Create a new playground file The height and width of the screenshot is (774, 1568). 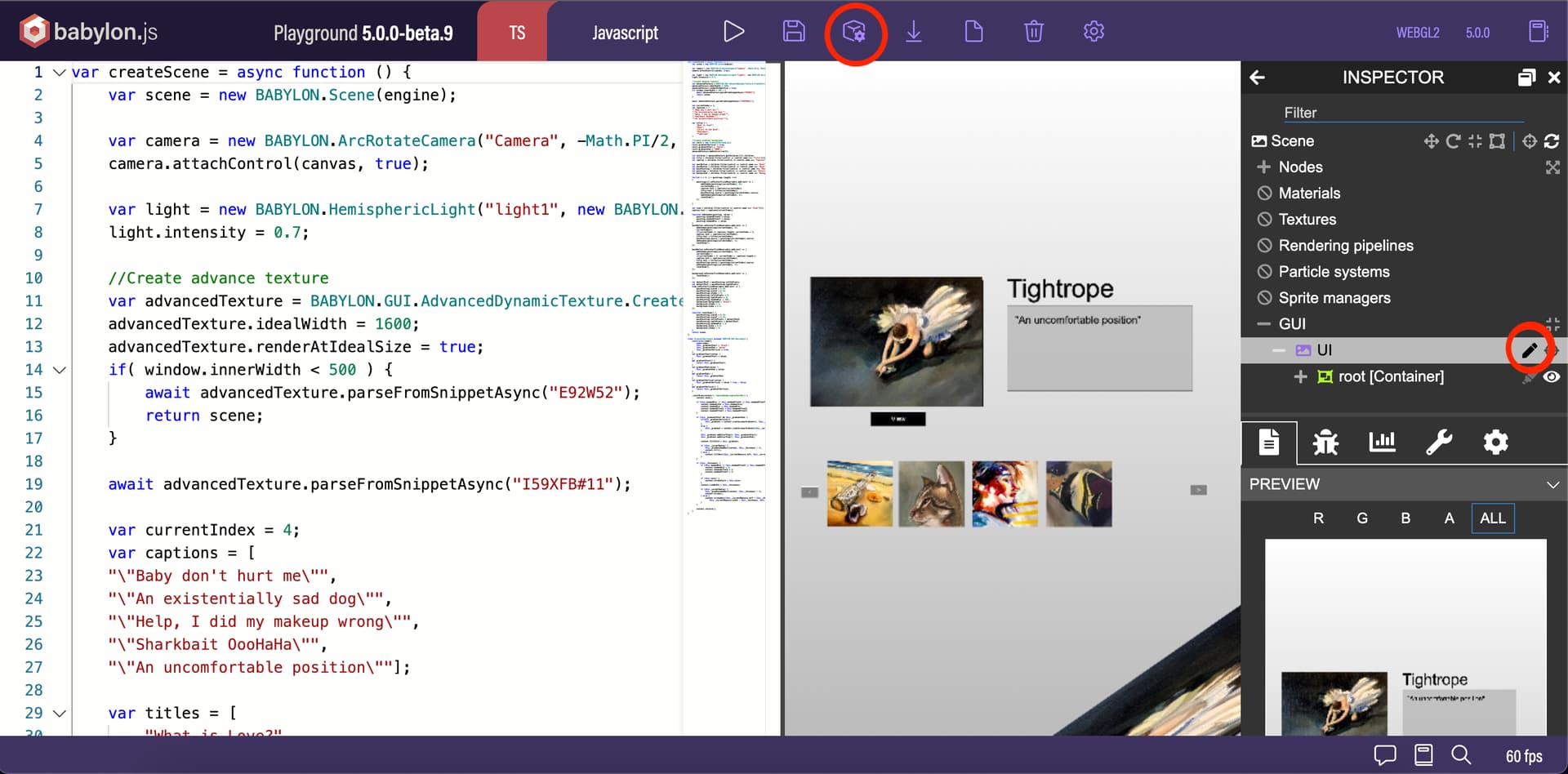[x=973, y=31]
